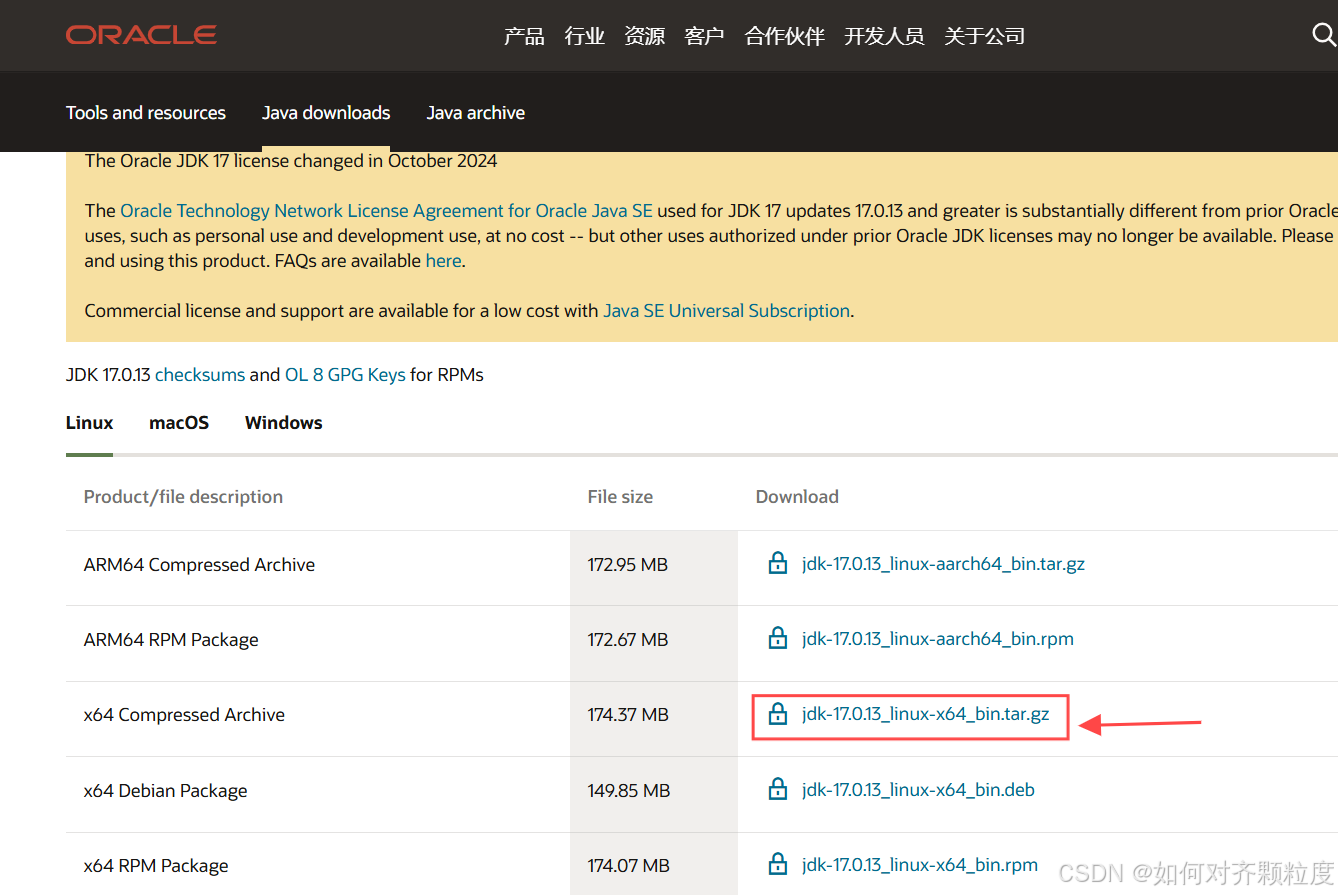This screenshot has height=895, width=1338.
Task: Open the 产品 menu
Action: [524, 36]
